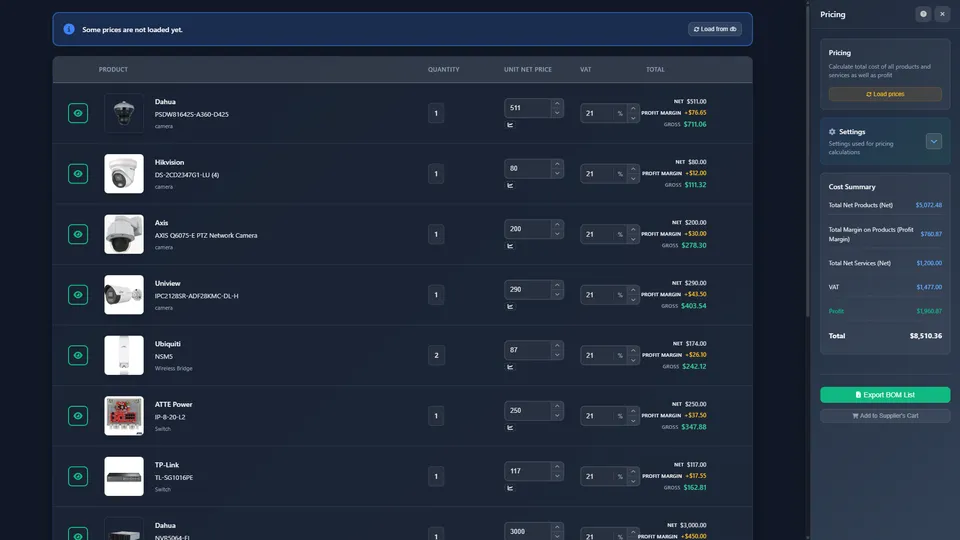Edit unit net price 200 for Axis
This screenshot has width=960, height=540.
click(x=528, y=229)
